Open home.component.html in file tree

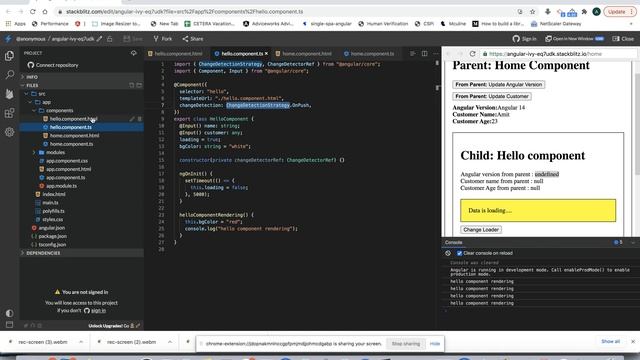coord(74,136)
